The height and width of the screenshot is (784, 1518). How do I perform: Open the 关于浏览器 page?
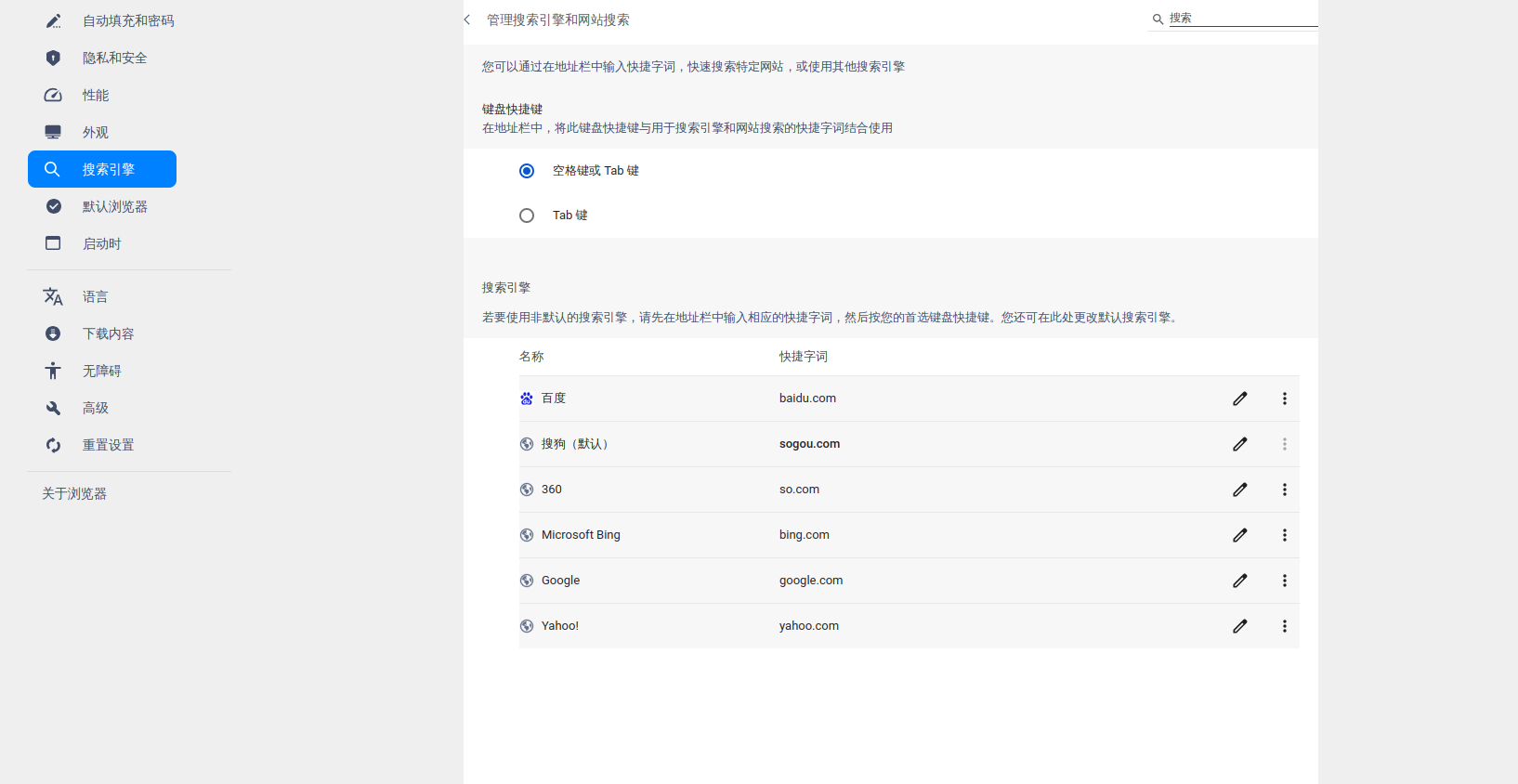[x=74, y=493]
